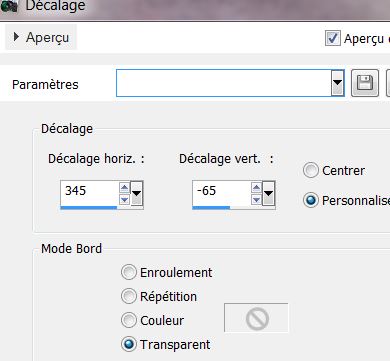Click the Décalage horiz. value field
Screen dimensions: 390x361
[x=89, y=193]
